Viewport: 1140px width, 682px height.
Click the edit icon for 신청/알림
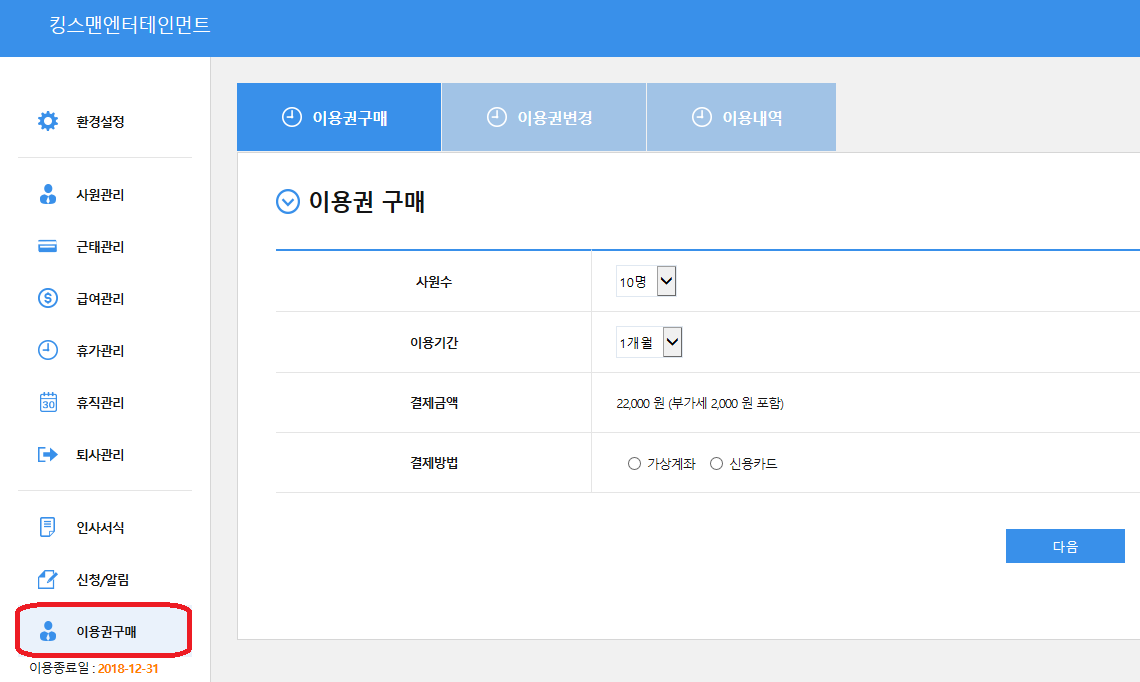(48, 579)
